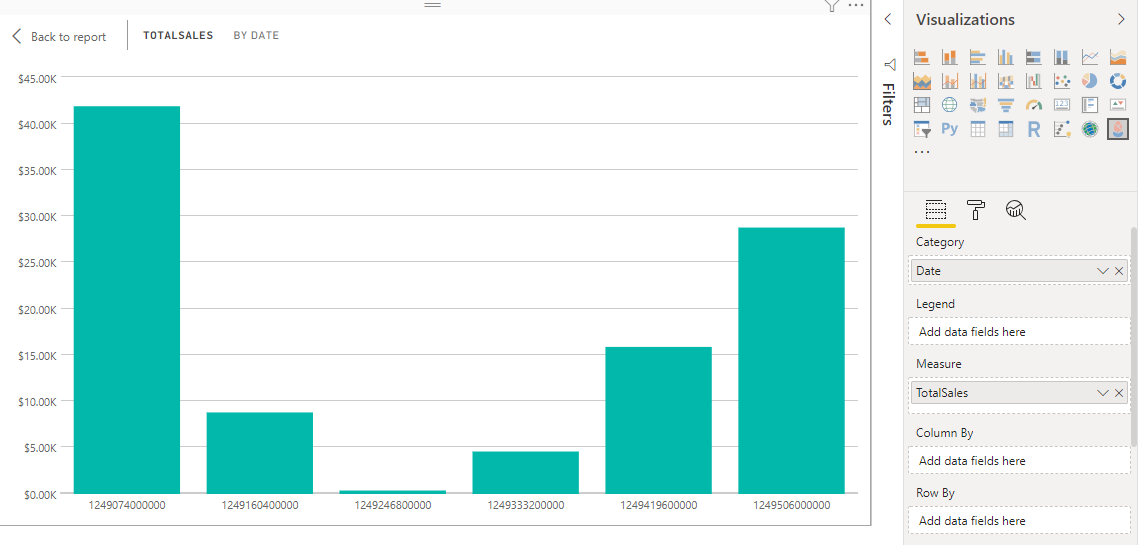Expand the Filters pane with left chevron
Image resolution: width=1138 pixels, height=545 pixels.
pos(888,20)
